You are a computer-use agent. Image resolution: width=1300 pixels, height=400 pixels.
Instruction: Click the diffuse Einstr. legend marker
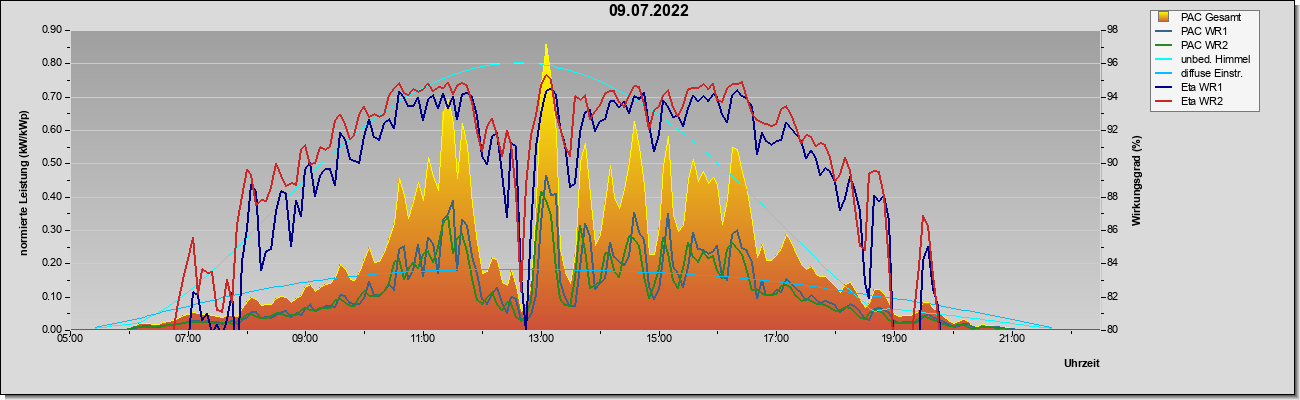click(1164, 73)
